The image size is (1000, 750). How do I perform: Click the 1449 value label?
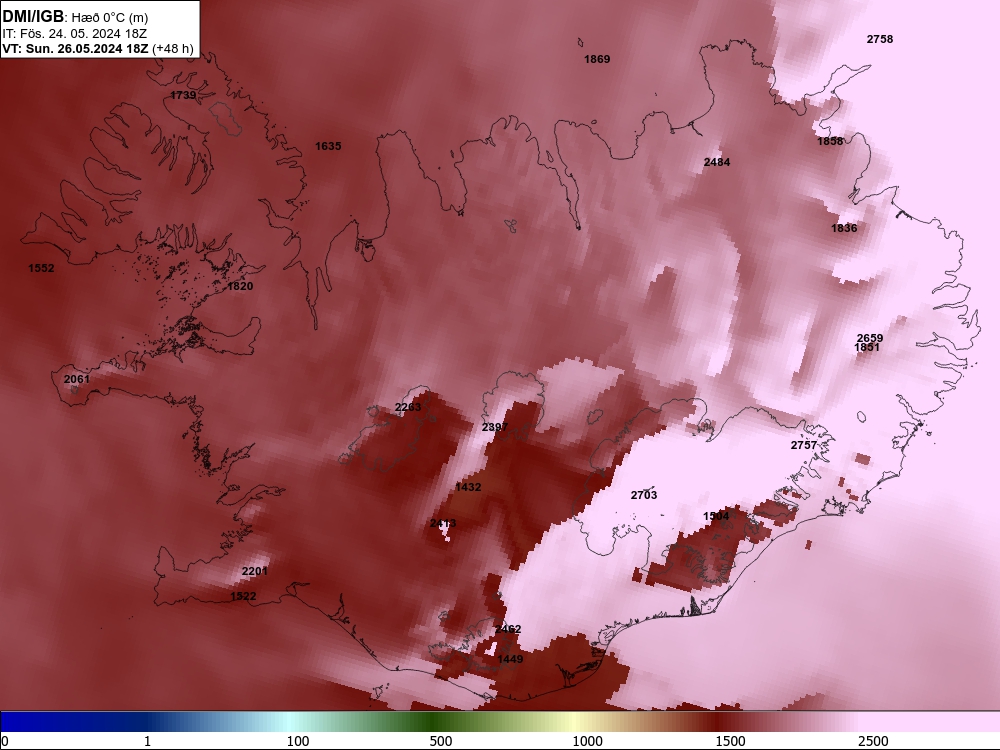510,659
